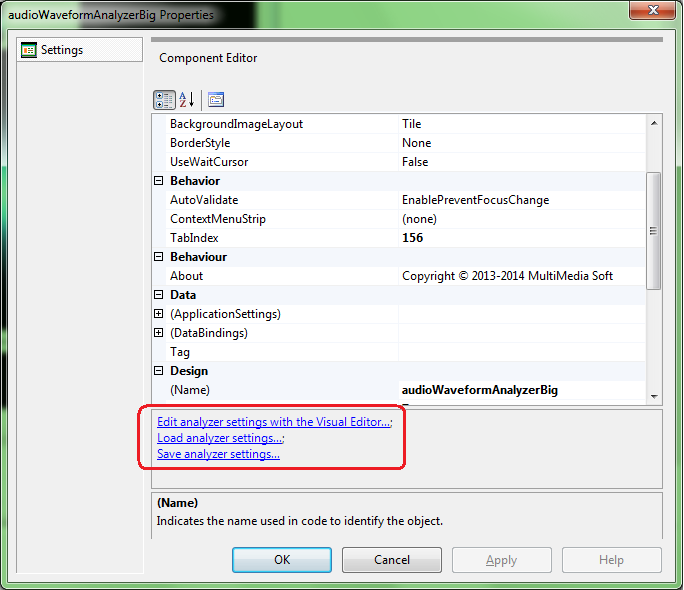Collapse the Design category
This screenshot has width=684, height=590.
click(158, 371)
